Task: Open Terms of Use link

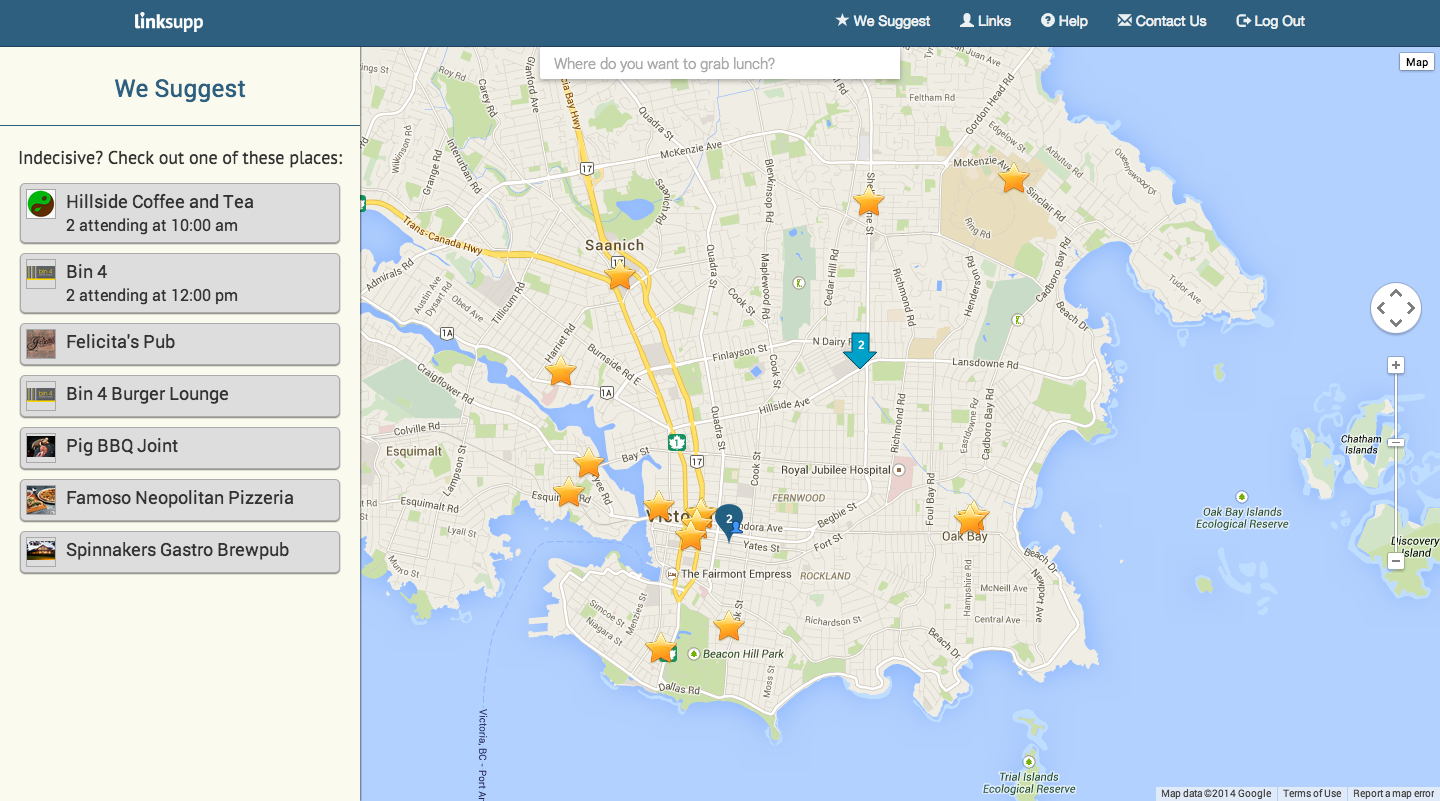Action: (x=1312, y=794)
